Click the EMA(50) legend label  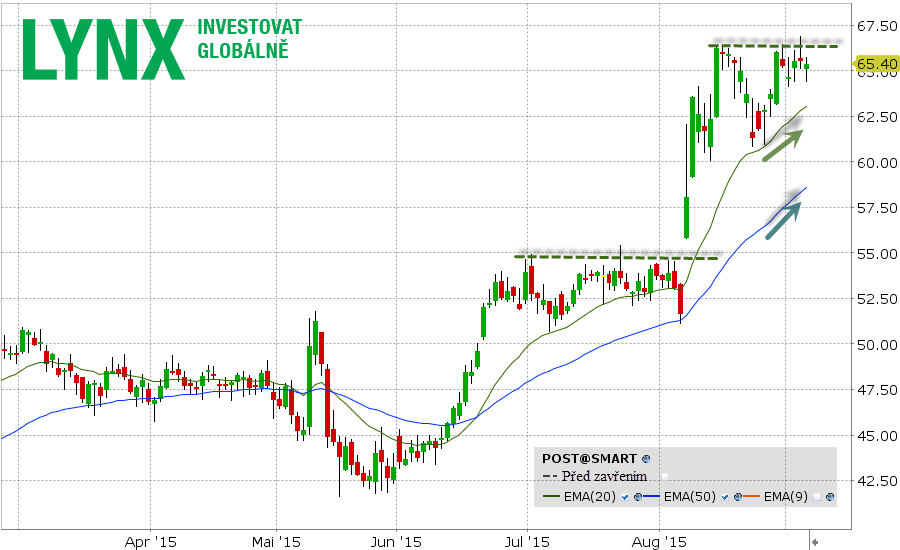(689, 497)
